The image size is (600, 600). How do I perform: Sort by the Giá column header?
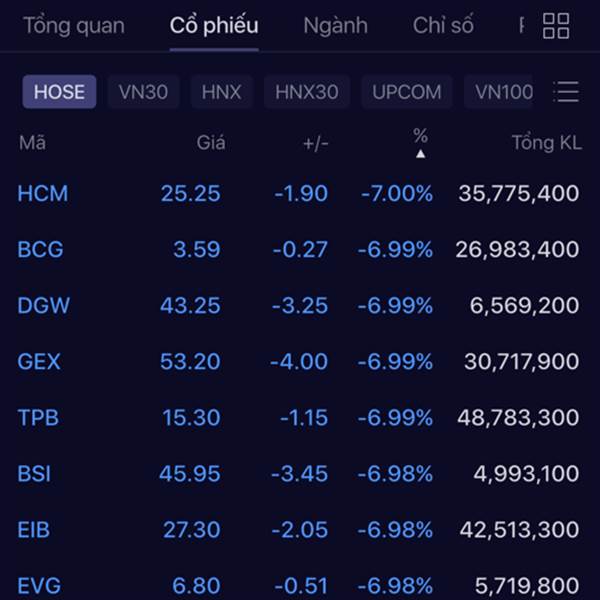[x=211, y=143]
